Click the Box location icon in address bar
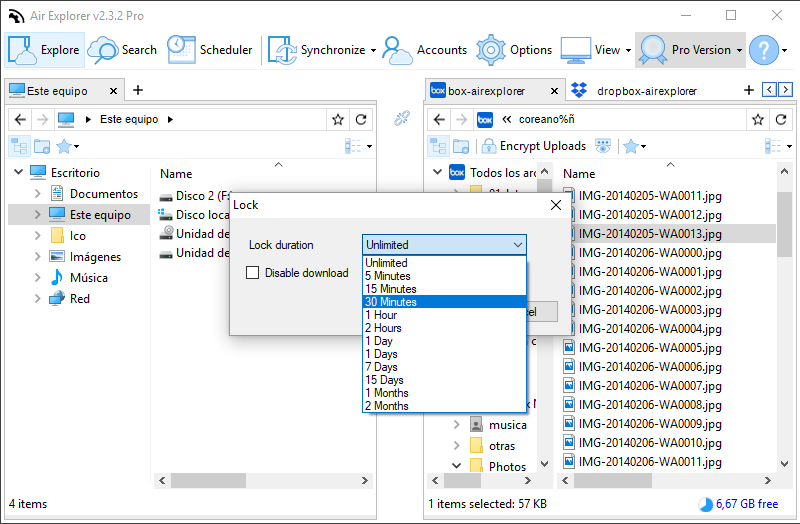800x524 pixels. 485,119
